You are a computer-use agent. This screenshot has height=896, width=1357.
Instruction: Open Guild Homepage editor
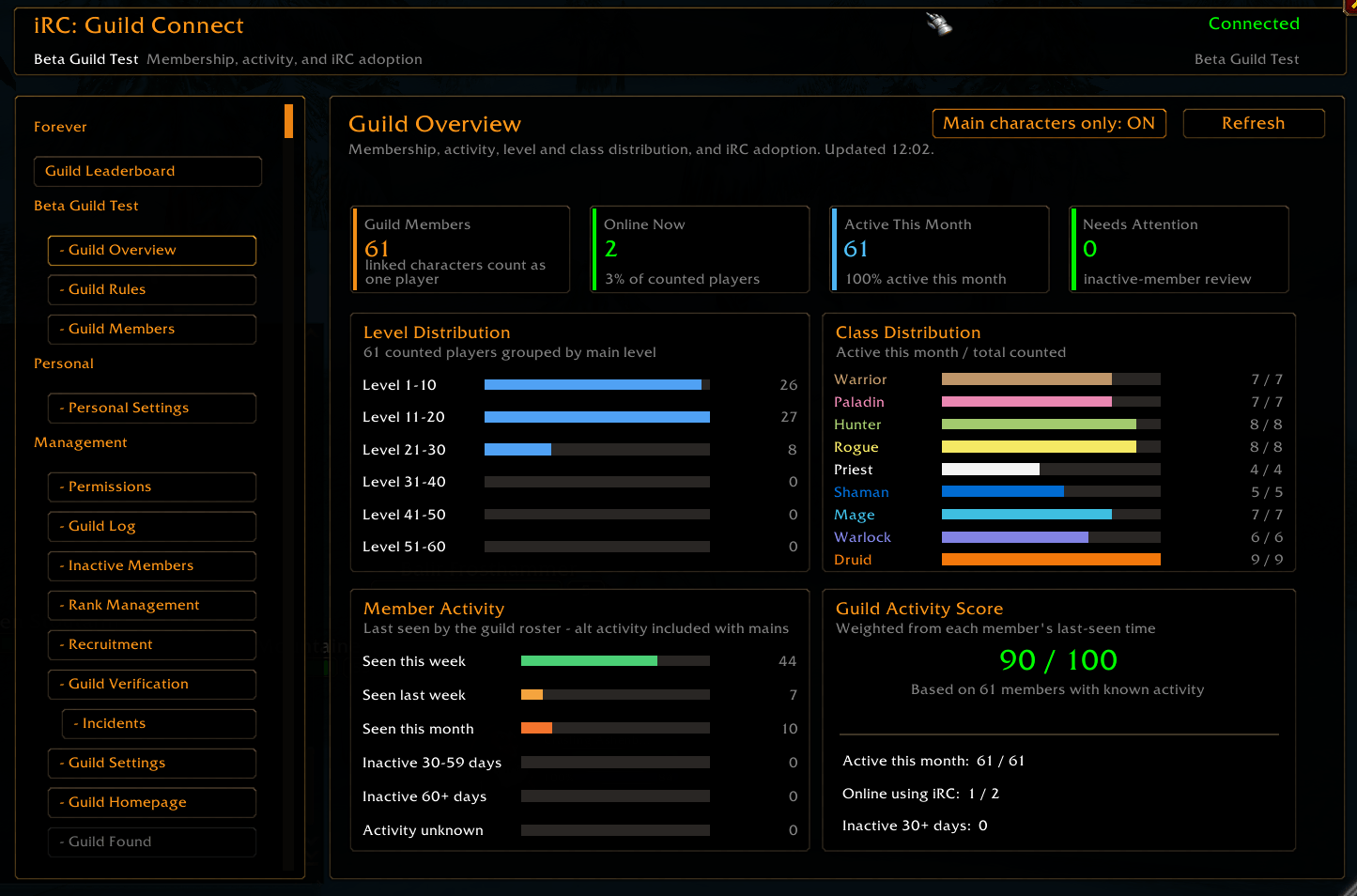tap(152, 802)
